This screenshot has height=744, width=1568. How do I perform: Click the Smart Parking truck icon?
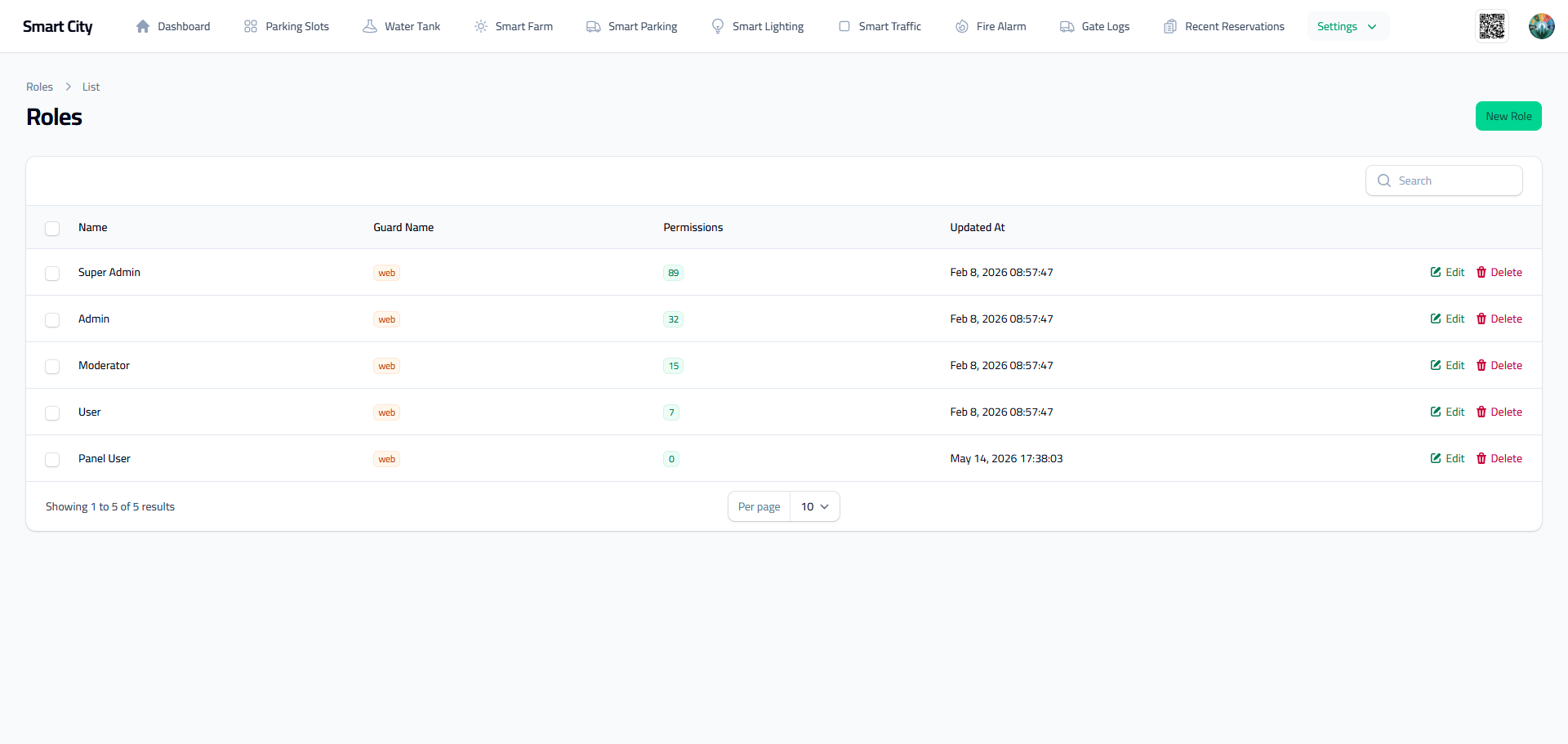594,26
